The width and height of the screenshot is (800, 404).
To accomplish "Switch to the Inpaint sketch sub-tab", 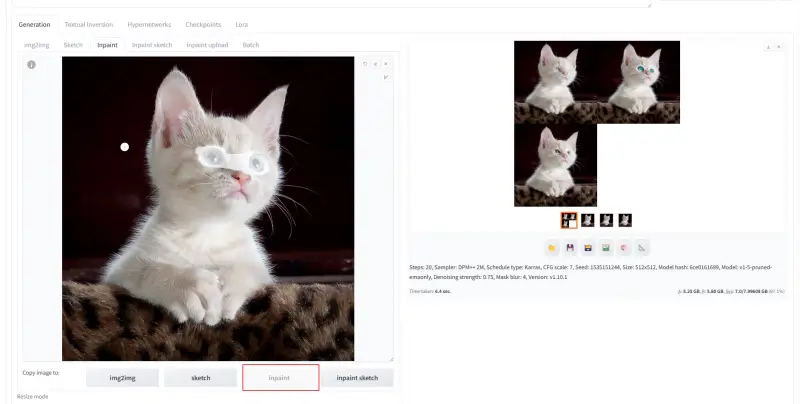I will 152,45.
